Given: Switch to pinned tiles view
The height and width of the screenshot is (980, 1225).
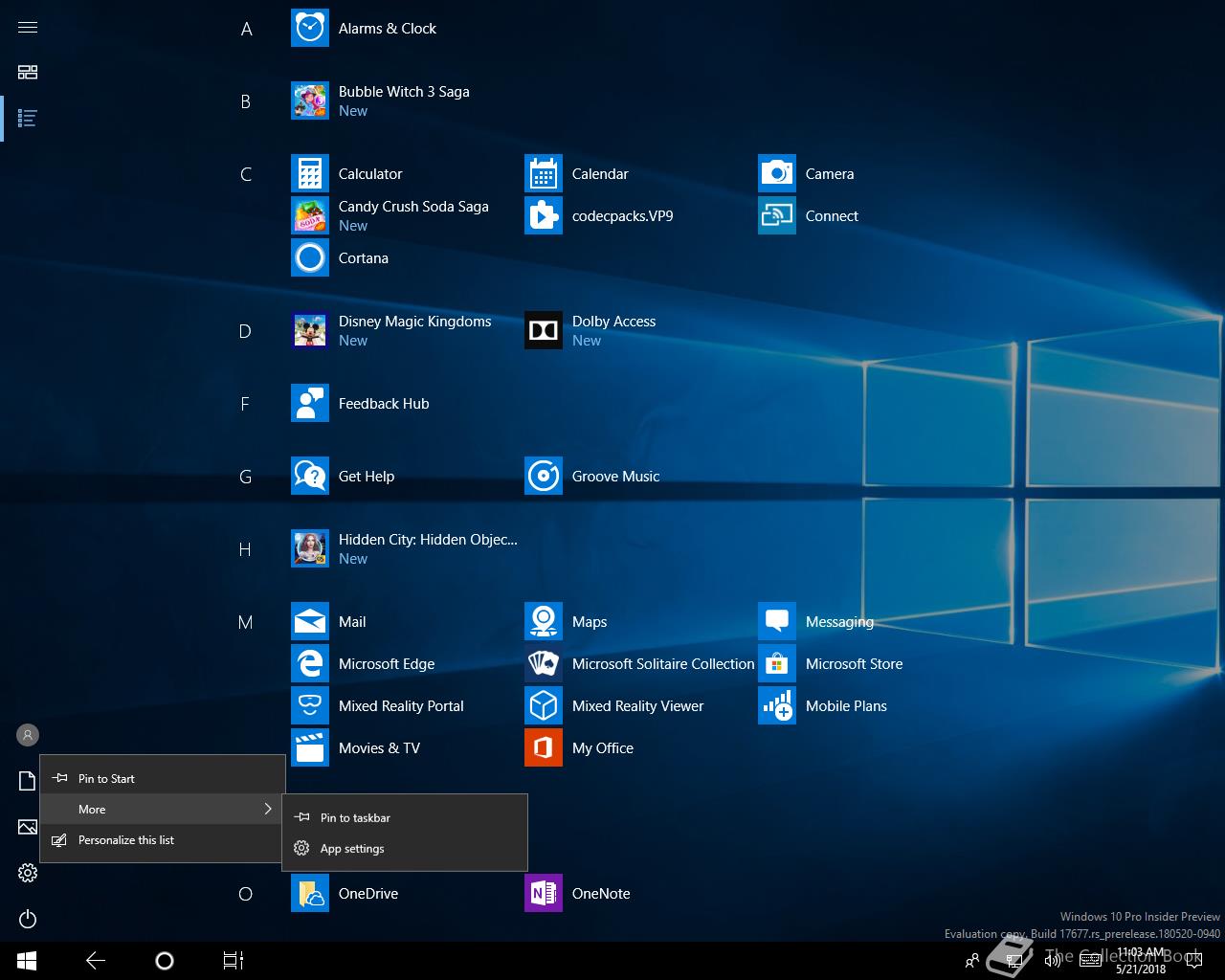Looking at the screenshot, I should click(28, 73).
